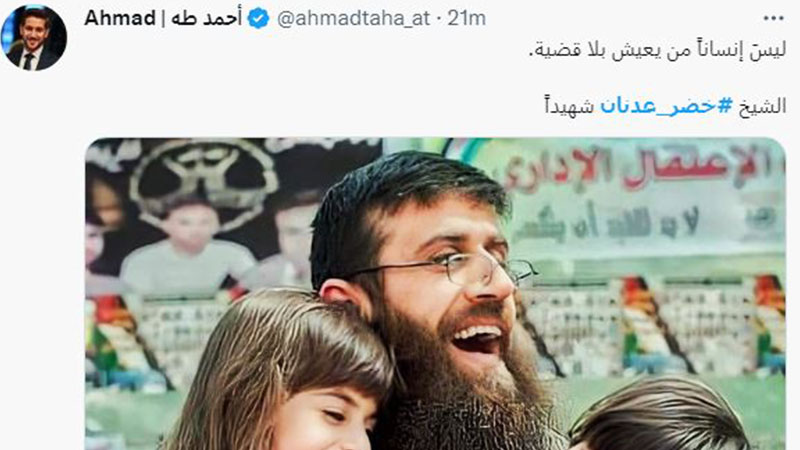Open the tweet's 21m timestamp link

(x=467, y=19)
